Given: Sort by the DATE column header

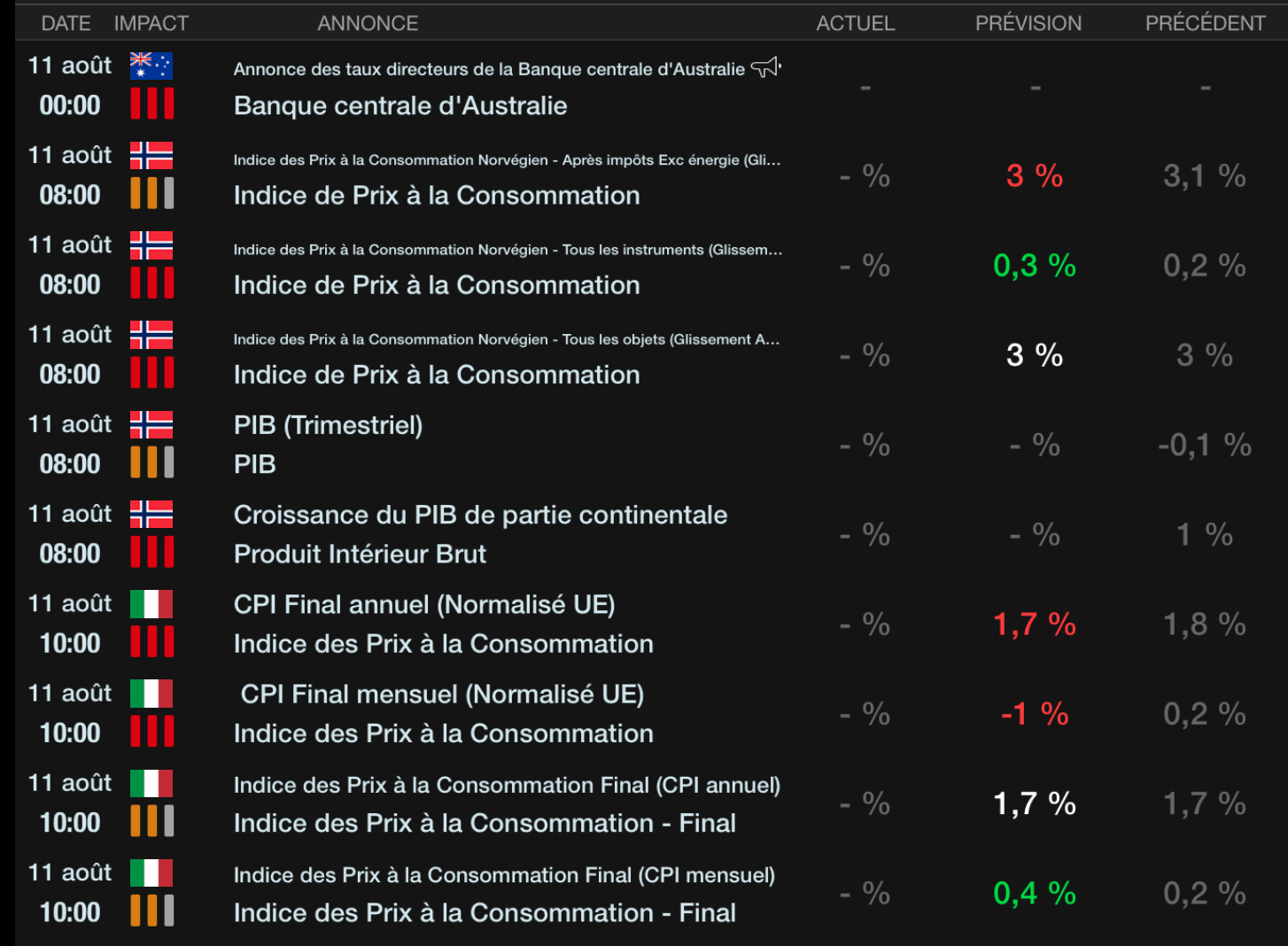Looking at the screenshot, I should tap(66, 24).
